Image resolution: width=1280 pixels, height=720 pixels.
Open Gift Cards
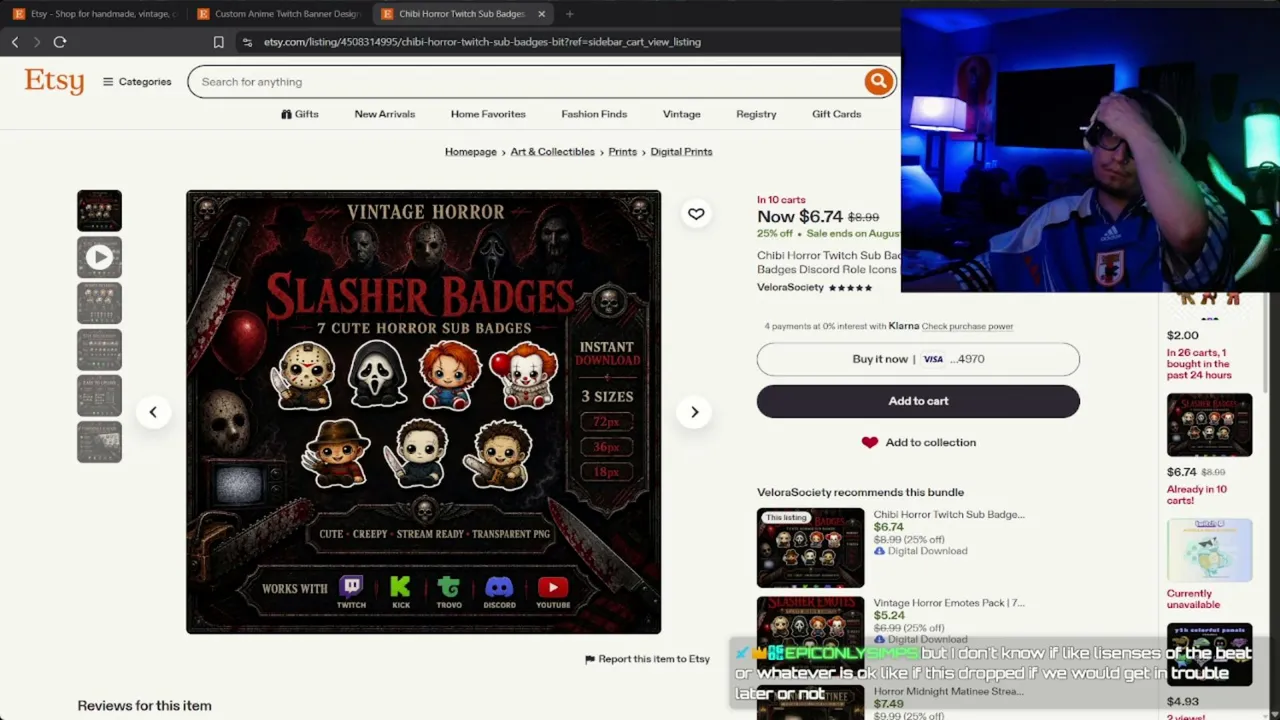836,114
